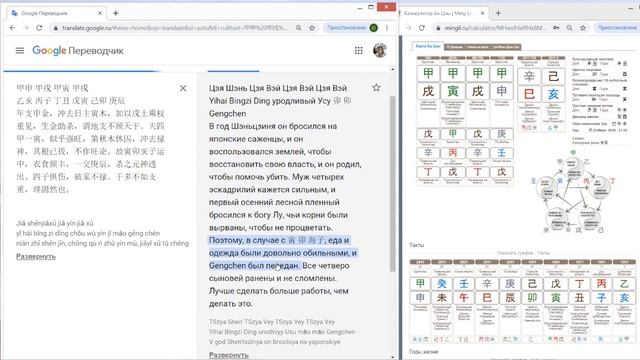Image resolution: width=640 pixels, height=360 pixels.
Task: Focus the translate.google.ru address bar
Action: coord(176,28)
